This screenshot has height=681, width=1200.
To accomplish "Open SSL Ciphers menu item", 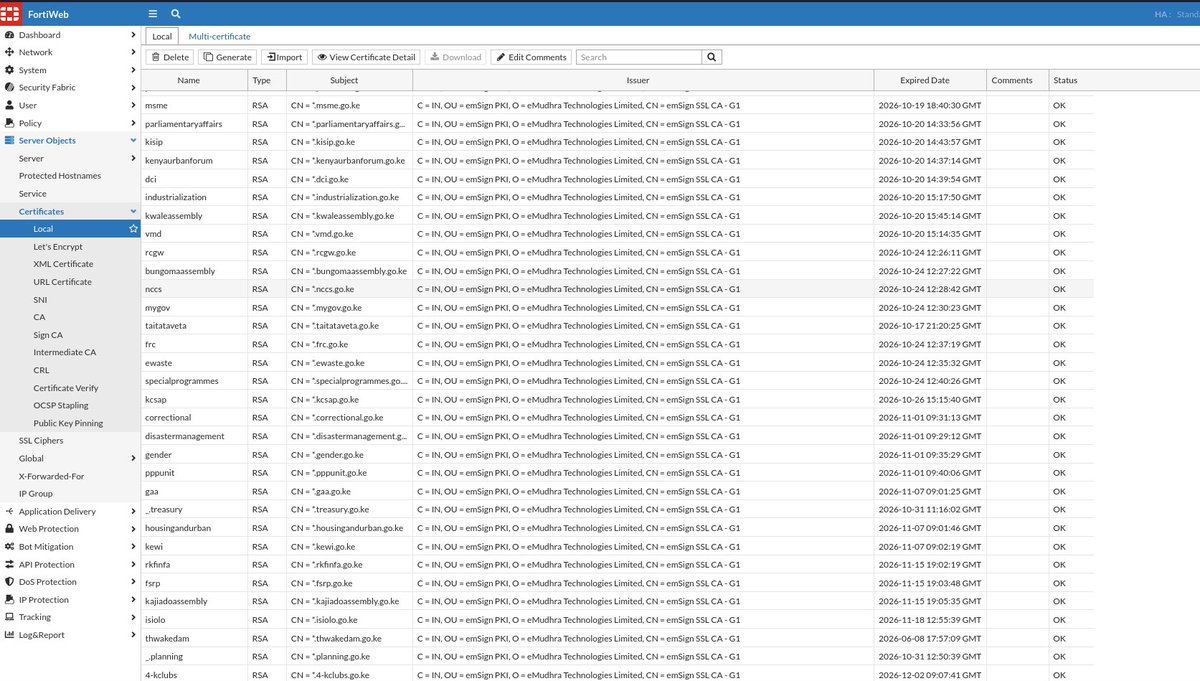I will pyautogui.click(x=41, y=441).
